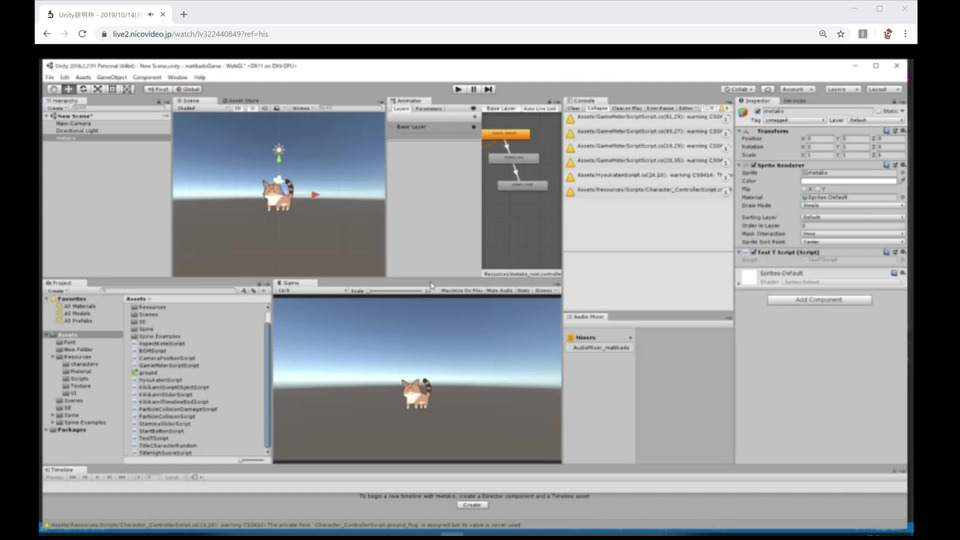Select the Rotate tool in Unity toolbar
This screenshot has height=540, width=960.
83,89
